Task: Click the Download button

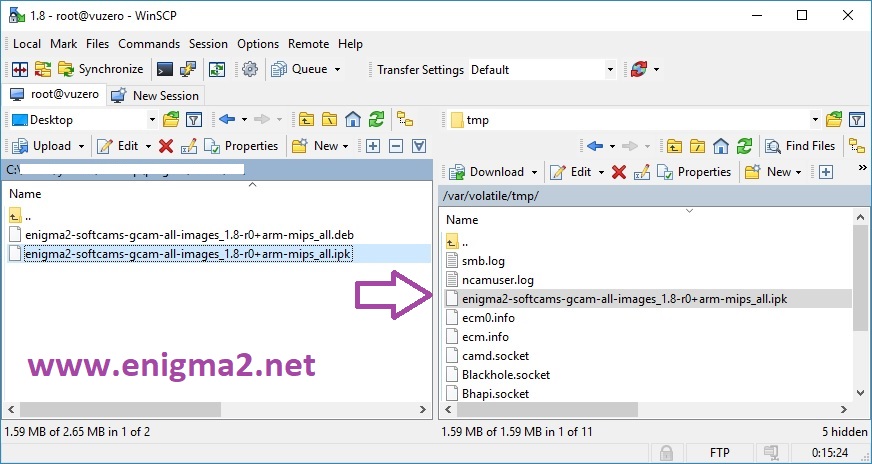Action: coord(487,172)
